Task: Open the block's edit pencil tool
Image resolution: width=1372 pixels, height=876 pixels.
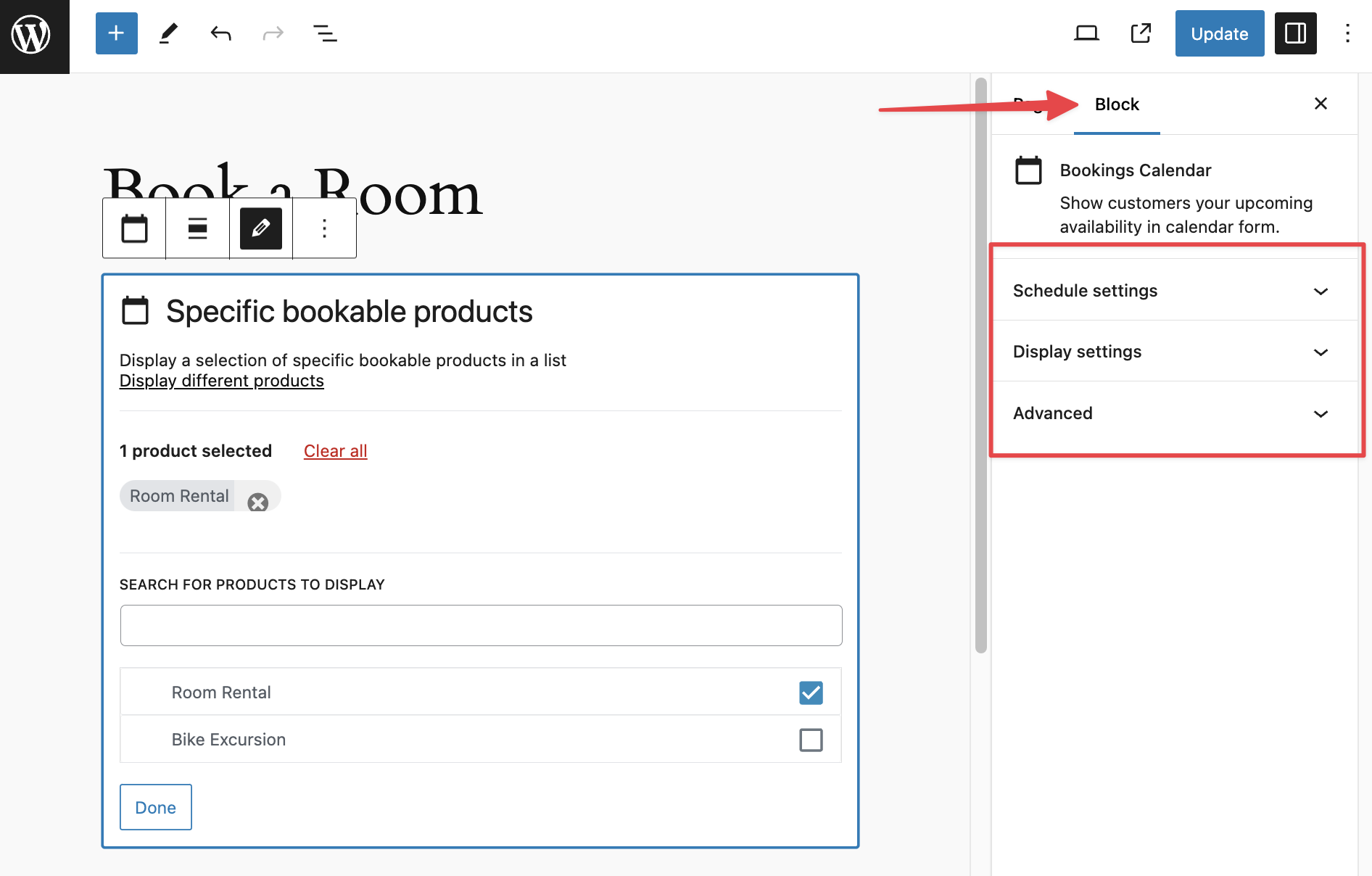Action: tap(260, 228)
